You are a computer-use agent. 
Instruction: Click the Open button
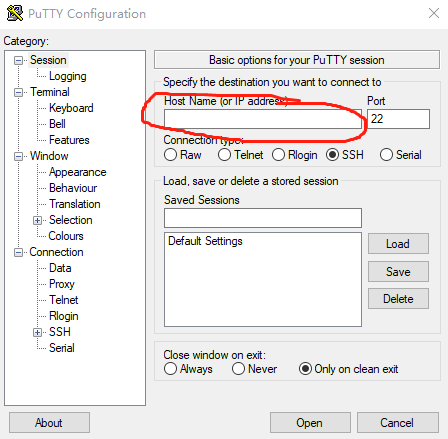(x=310, y=423)
